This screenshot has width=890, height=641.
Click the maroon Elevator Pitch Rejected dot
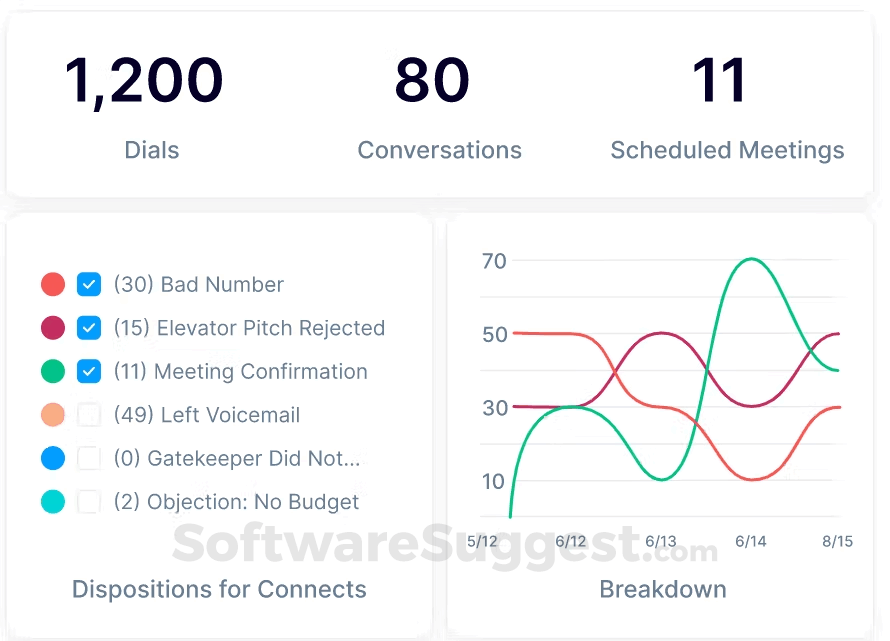point(53,328)
